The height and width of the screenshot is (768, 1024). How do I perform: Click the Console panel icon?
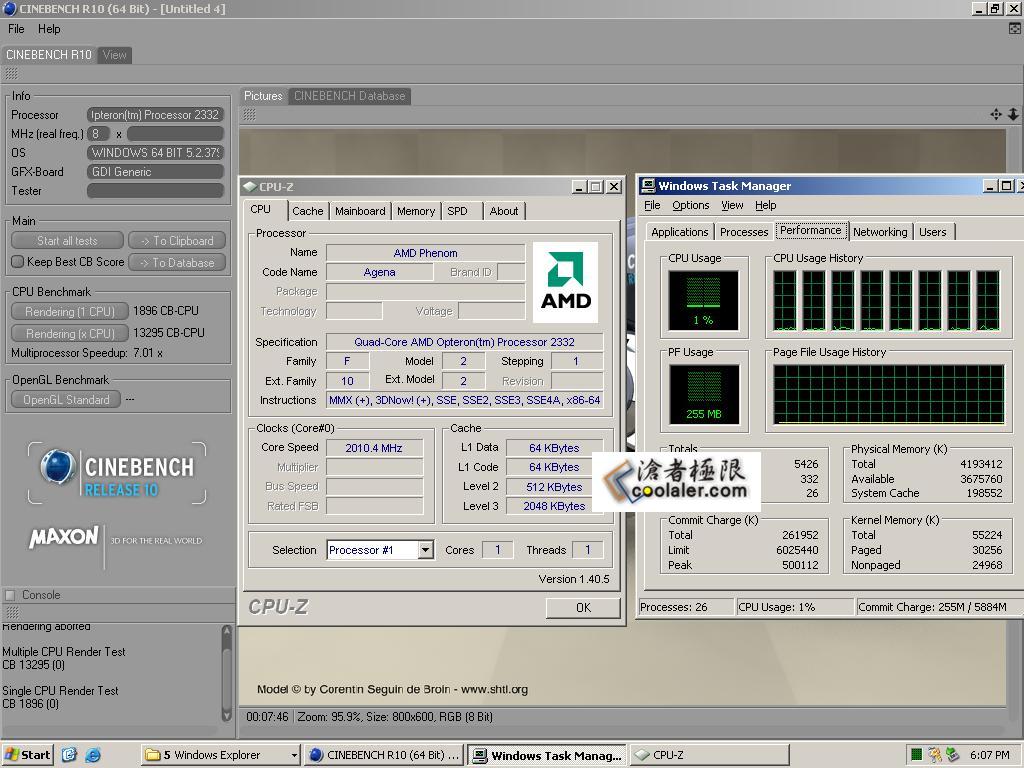point(10,595)
